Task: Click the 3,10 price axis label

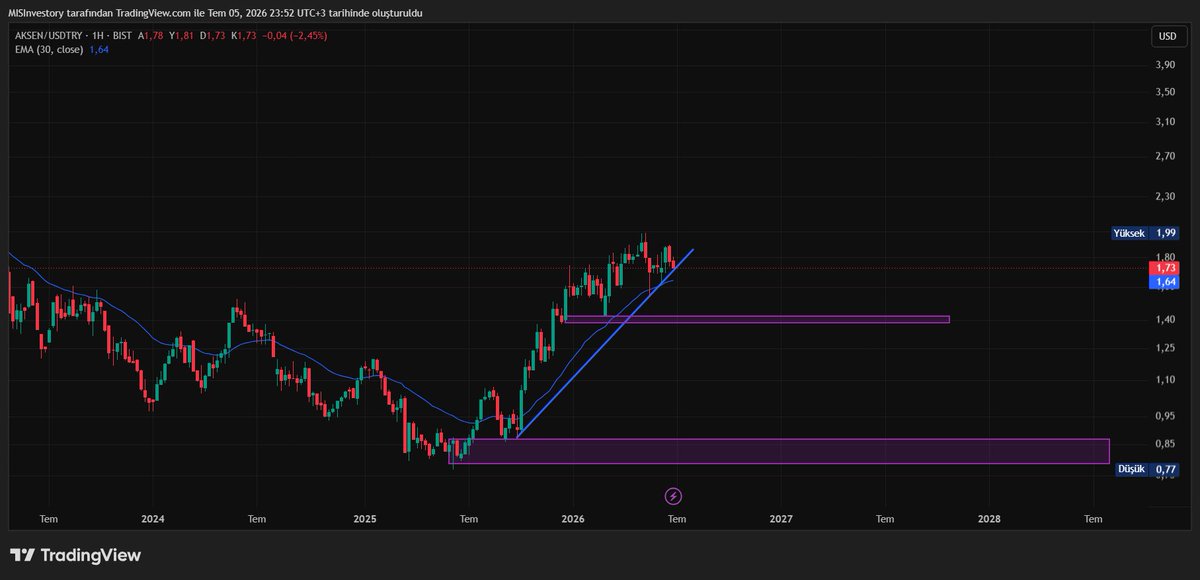Action: click(1165, 122)
